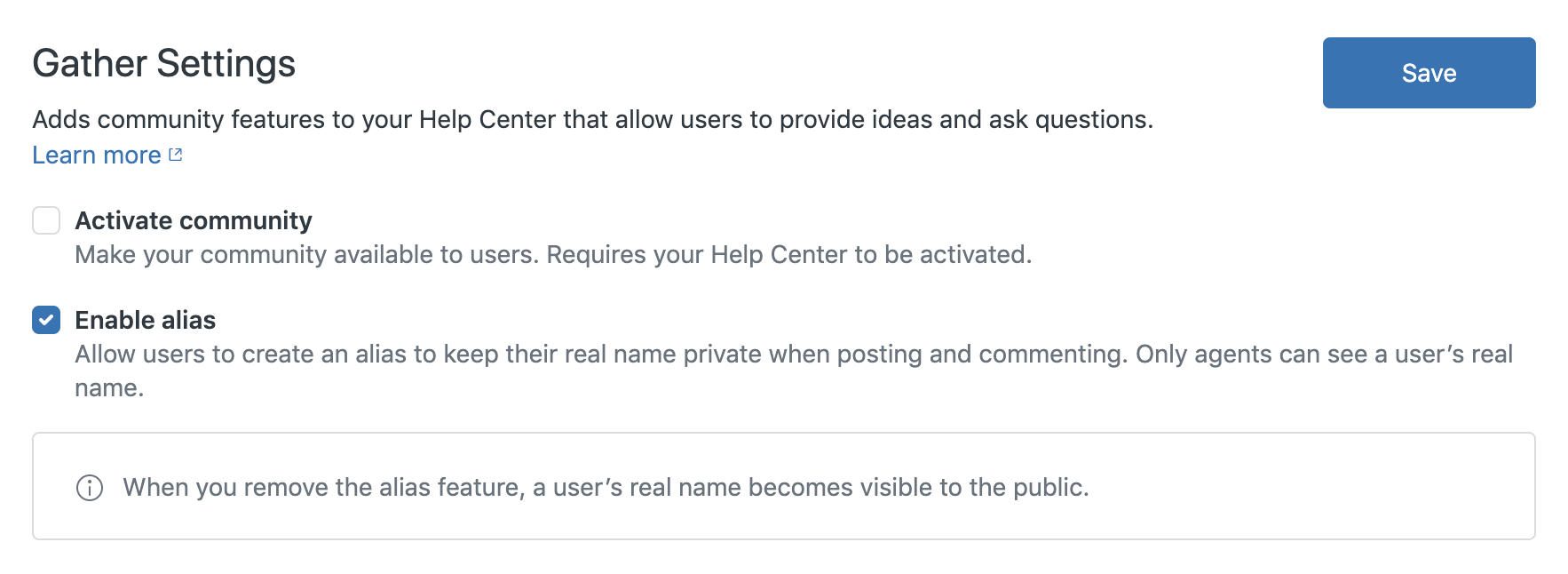The height and width of the screenshot is (574, 1568).
Task: Open the Learn more link
Action: point(96,155)
